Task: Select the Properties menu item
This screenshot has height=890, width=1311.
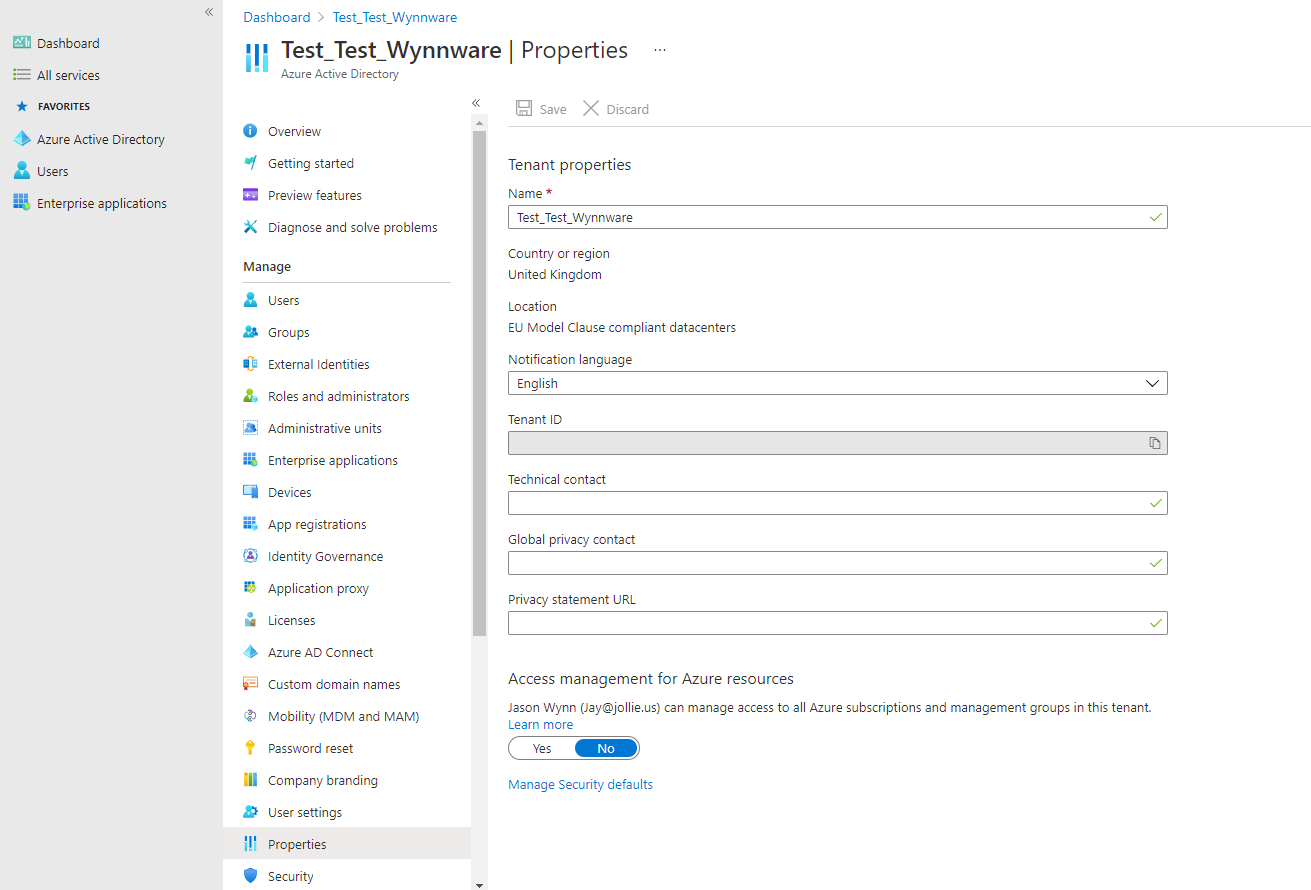Action: point(347,844)
